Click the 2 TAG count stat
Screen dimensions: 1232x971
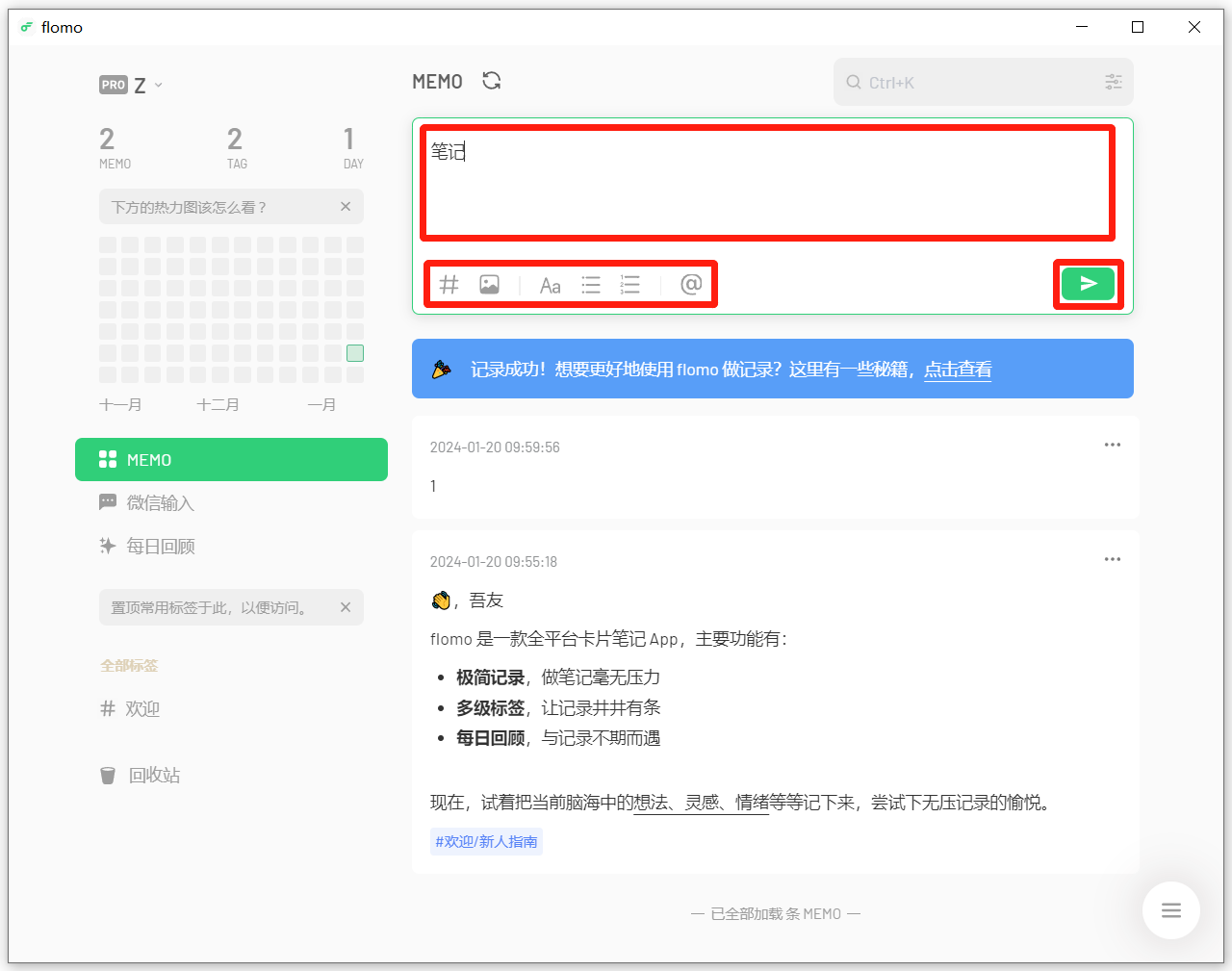pyautogui.click(x=236, y=147)
